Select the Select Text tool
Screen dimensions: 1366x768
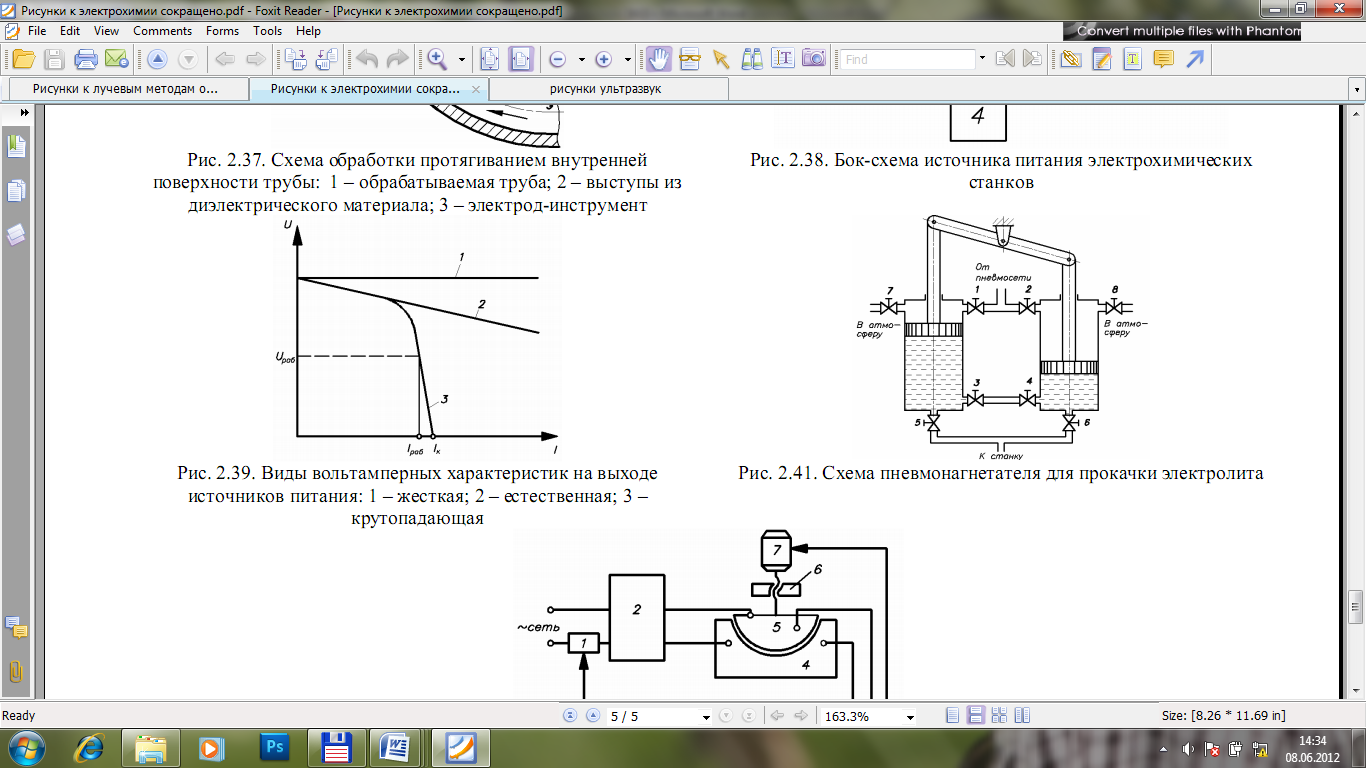783,59
